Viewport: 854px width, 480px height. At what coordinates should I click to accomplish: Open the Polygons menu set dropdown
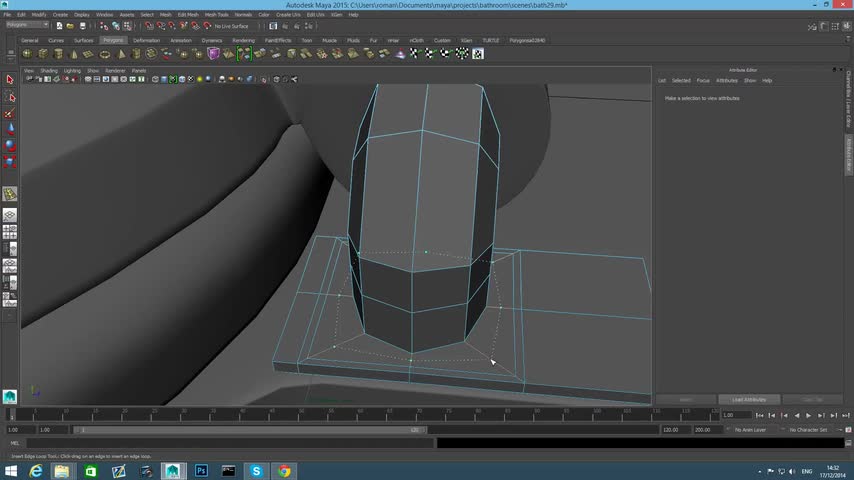pyautogui.click(x=27, y=25)
